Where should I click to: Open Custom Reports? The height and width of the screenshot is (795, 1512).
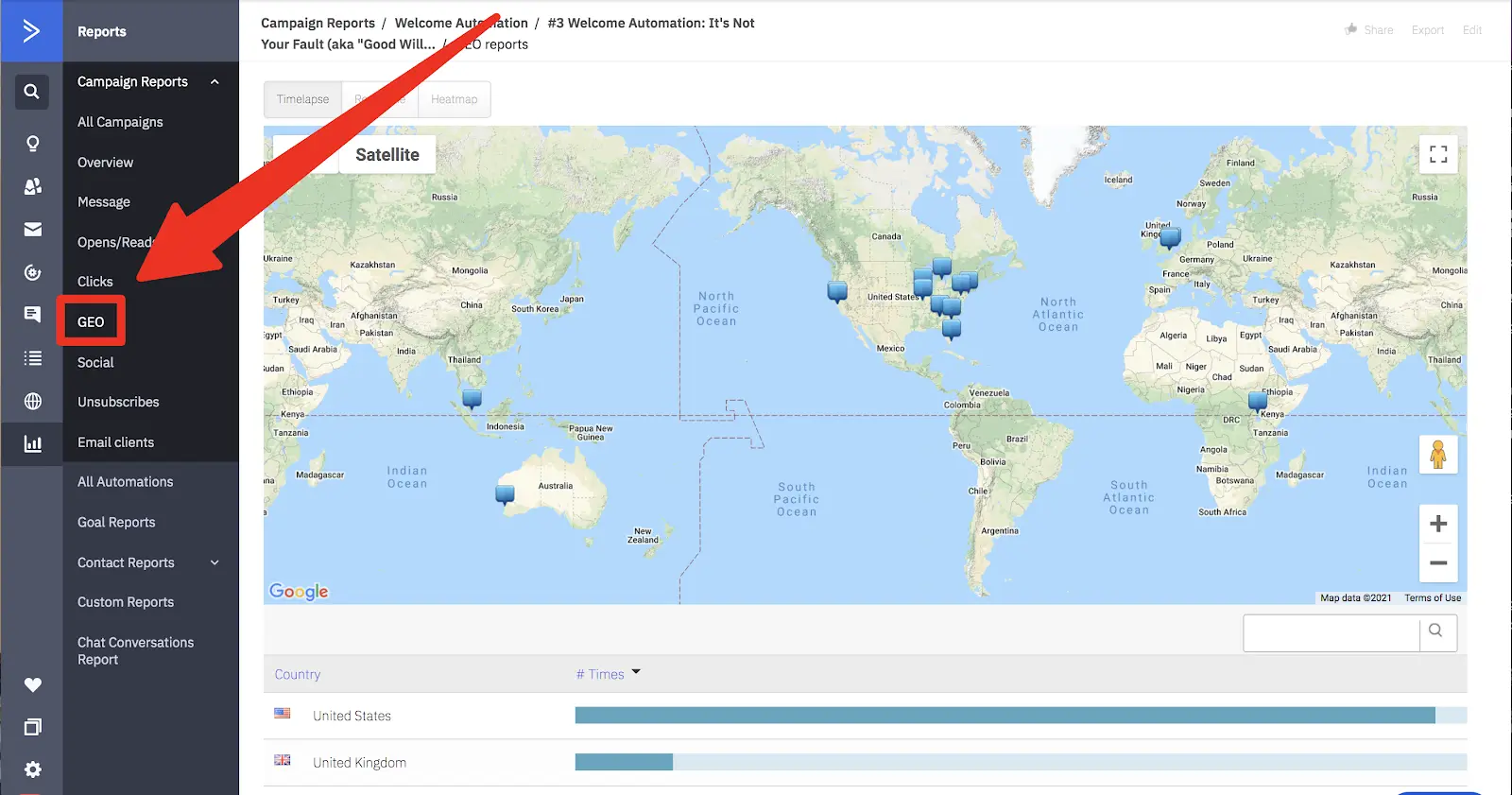[x=126, y=602]
